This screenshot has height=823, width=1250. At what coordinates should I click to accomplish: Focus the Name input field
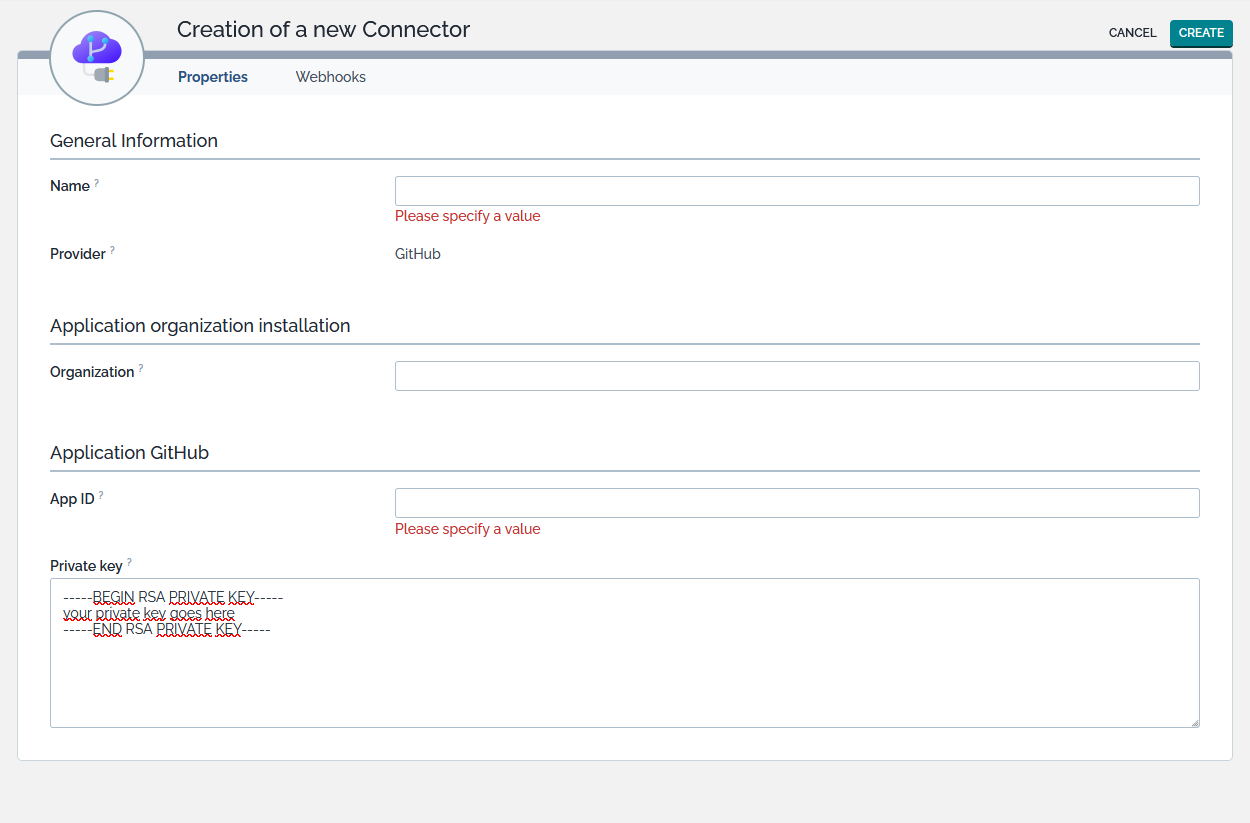click(x=796, y=191)
